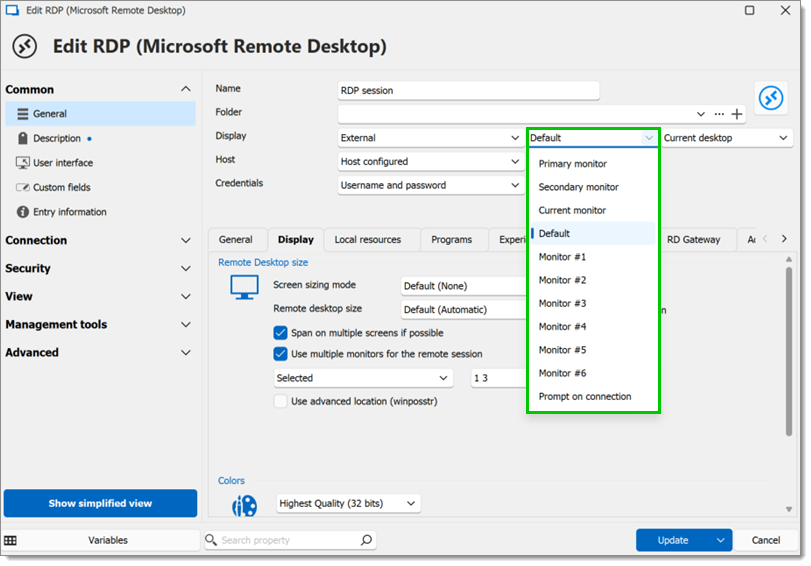Click the selected monitors field showing 1 3

click(498, 378)
